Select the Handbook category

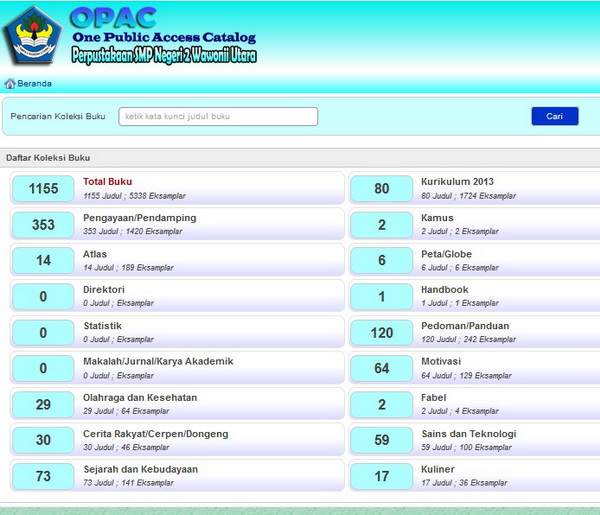[x=445, y=290]
